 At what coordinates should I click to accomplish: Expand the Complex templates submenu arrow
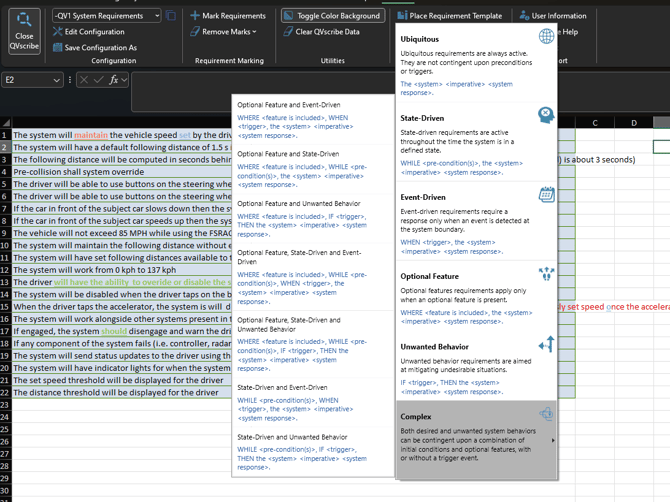pyautogui.click(x=552, y=440)
